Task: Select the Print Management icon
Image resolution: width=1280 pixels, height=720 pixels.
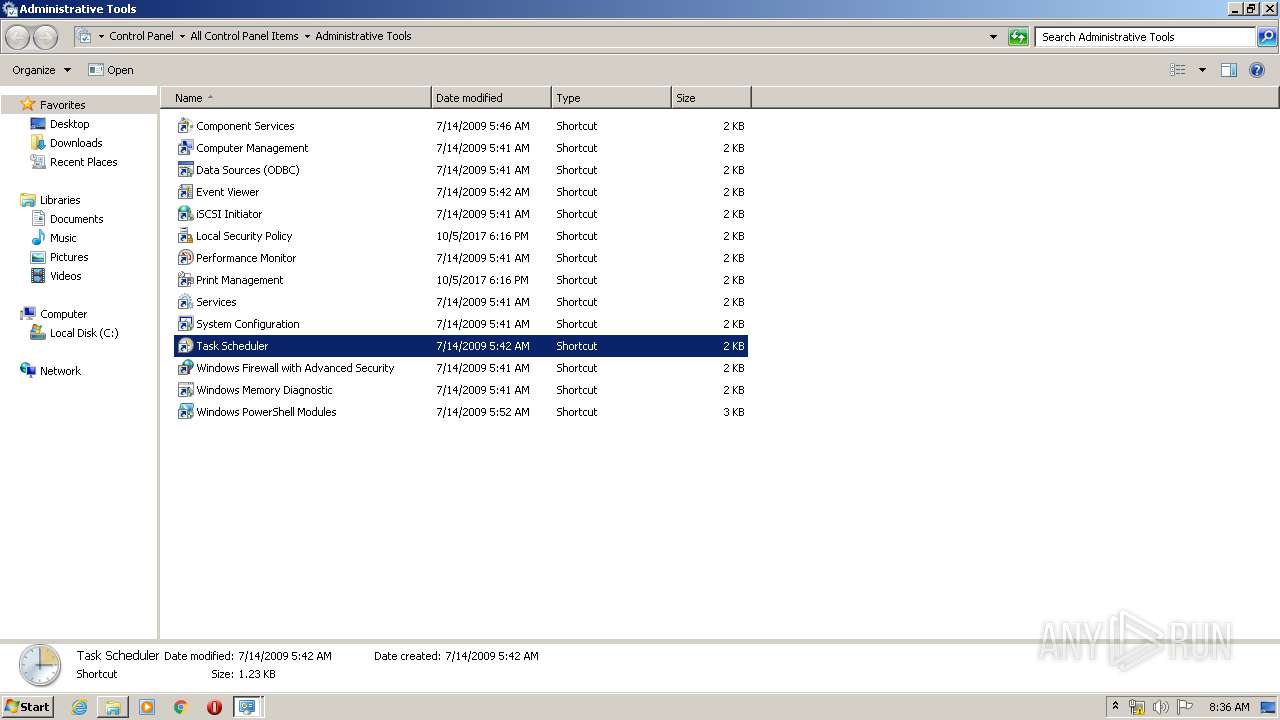Action: pos(185,280)
